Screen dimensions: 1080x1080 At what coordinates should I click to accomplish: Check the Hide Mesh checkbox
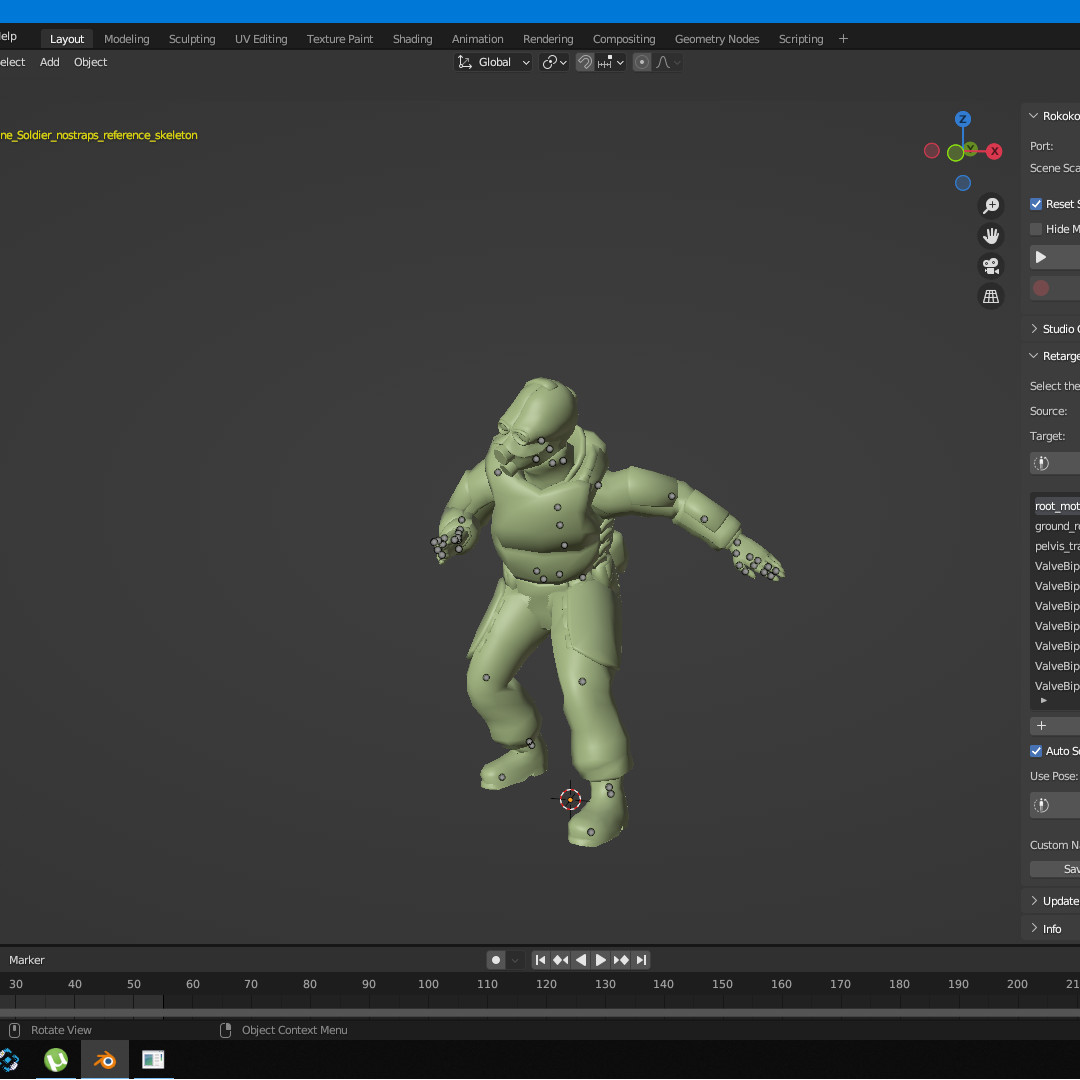coord(1036,228)
